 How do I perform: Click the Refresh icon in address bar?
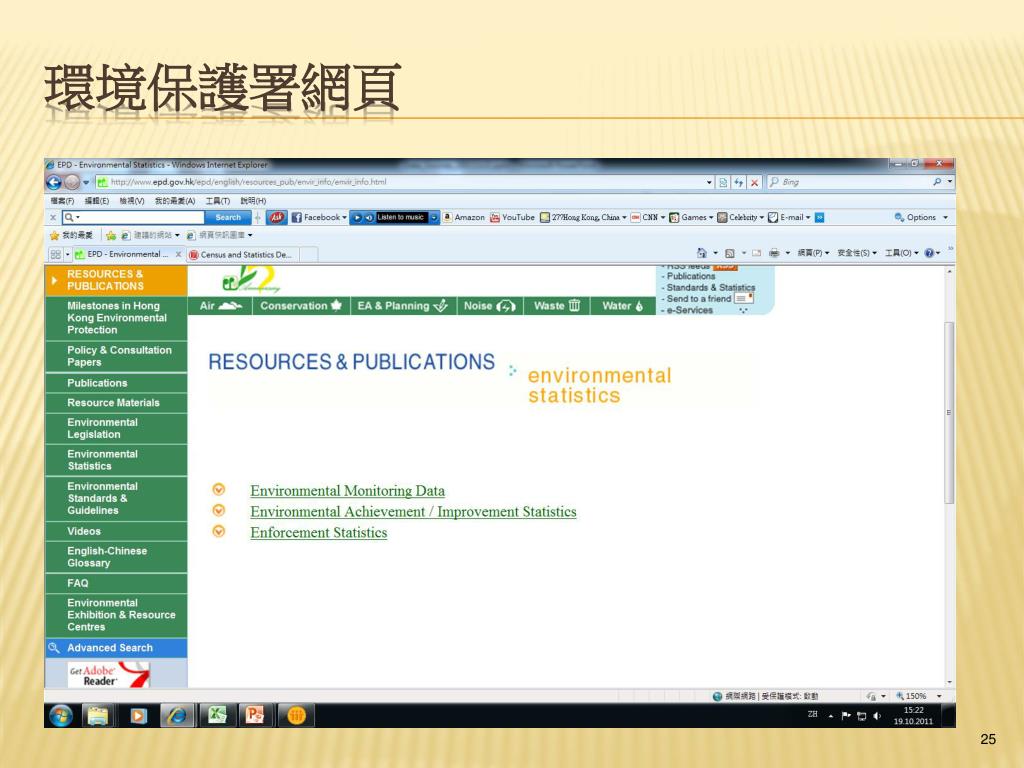(x=738, y=182)
